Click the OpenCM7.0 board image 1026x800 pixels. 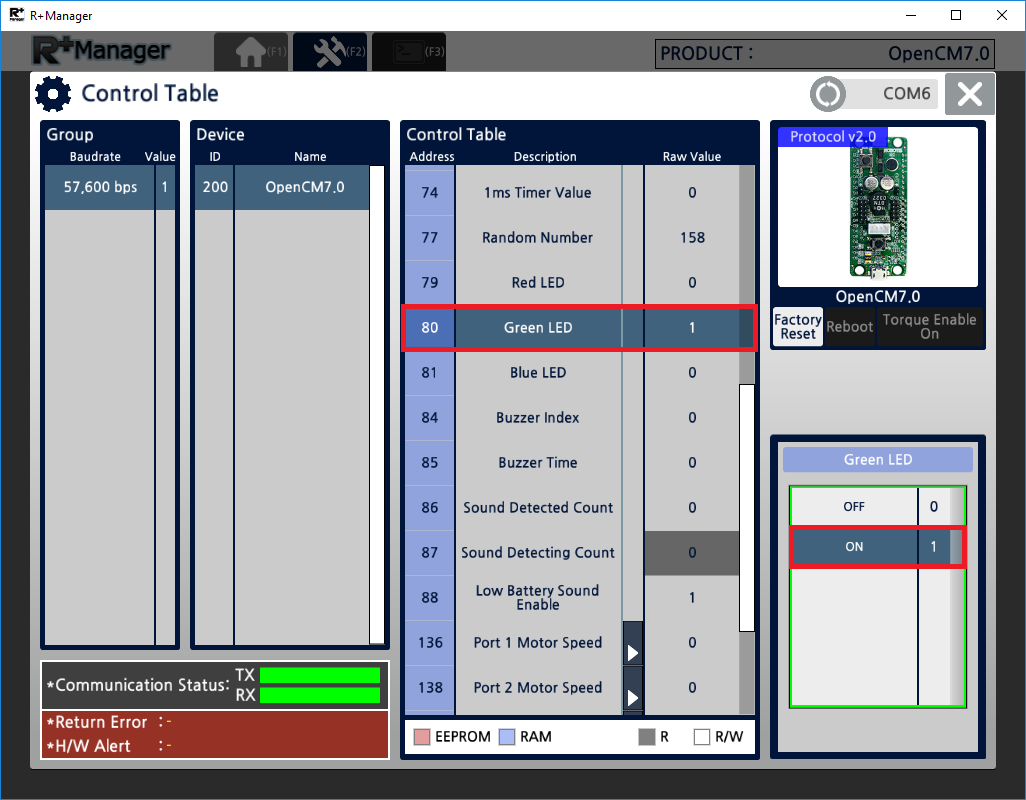pyautogui.click(x=877, y=208)
